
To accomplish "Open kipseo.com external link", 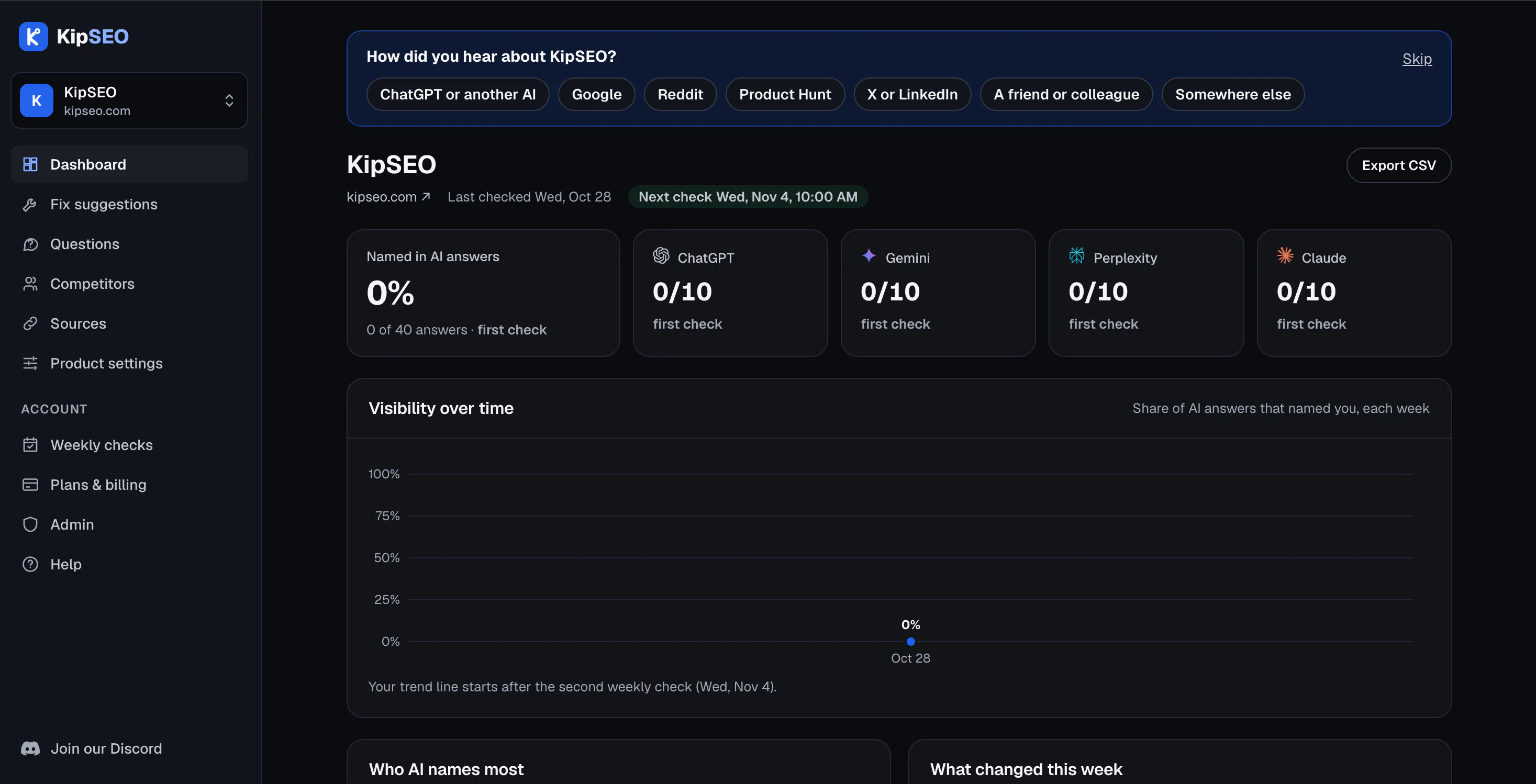I will (x=388, y=197).
